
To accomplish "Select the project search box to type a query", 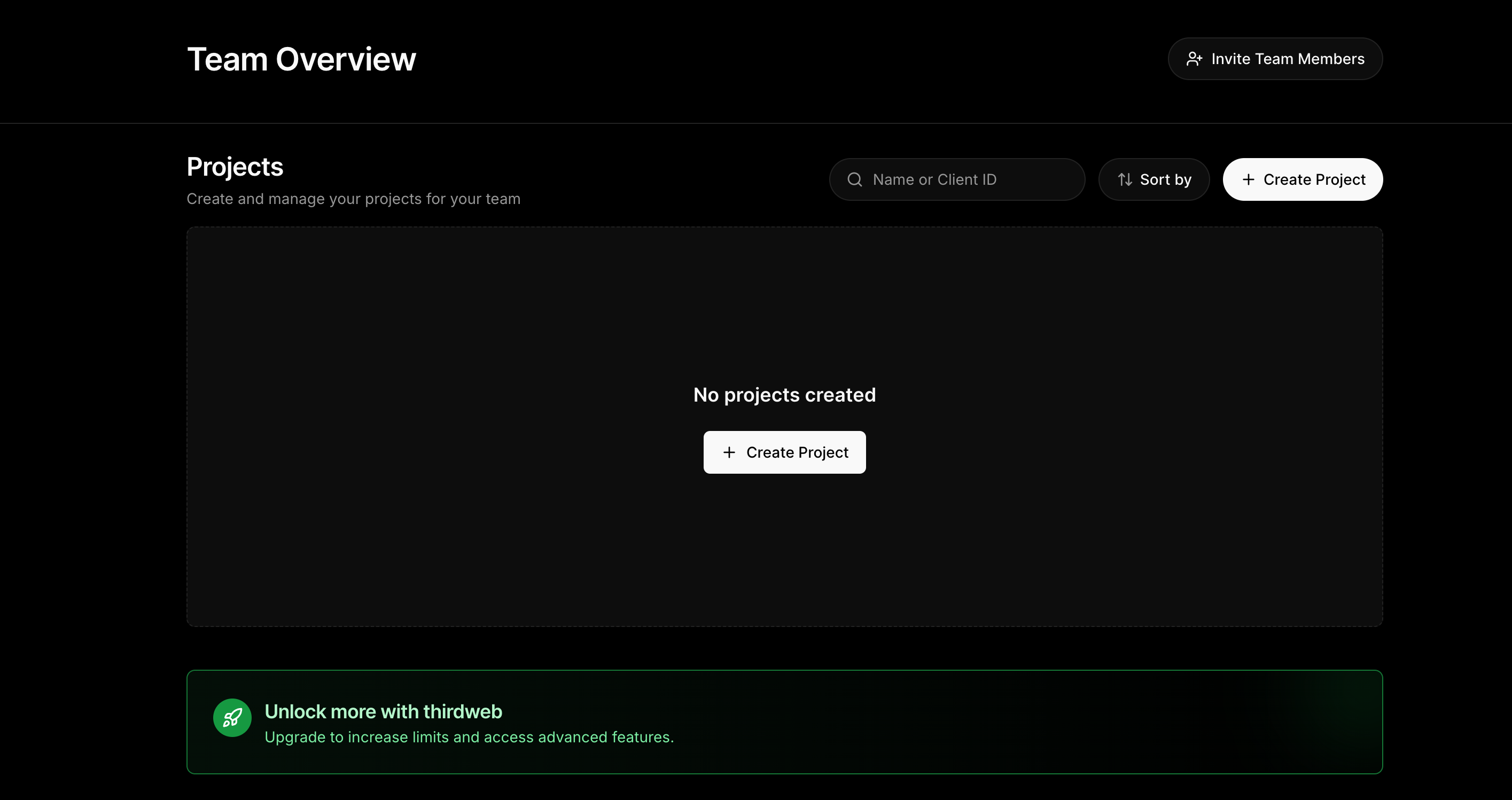I will tap(957, 179).
